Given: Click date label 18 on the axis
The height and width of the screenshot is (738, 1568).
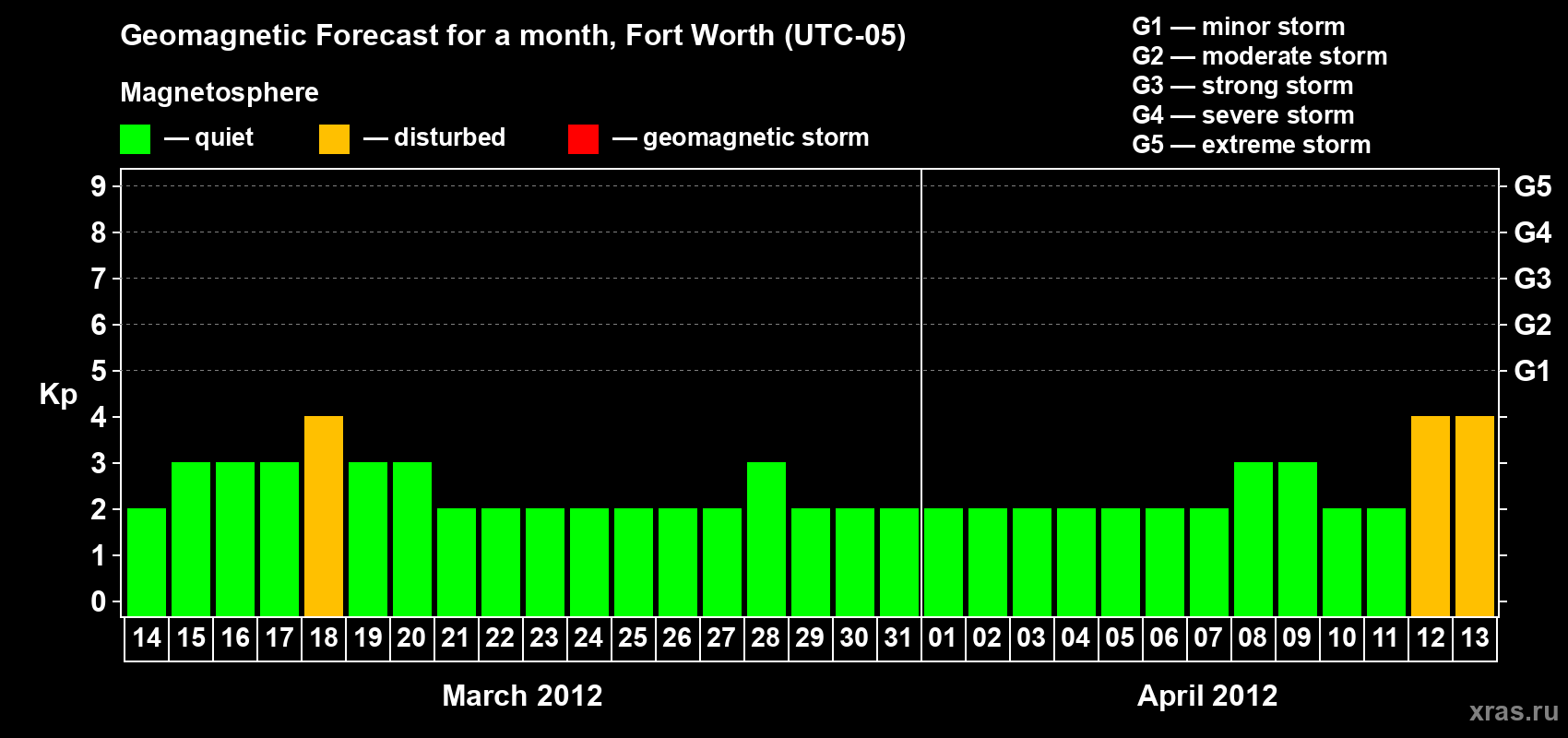Looking at the screenshot, I should (x=324, y=638).
